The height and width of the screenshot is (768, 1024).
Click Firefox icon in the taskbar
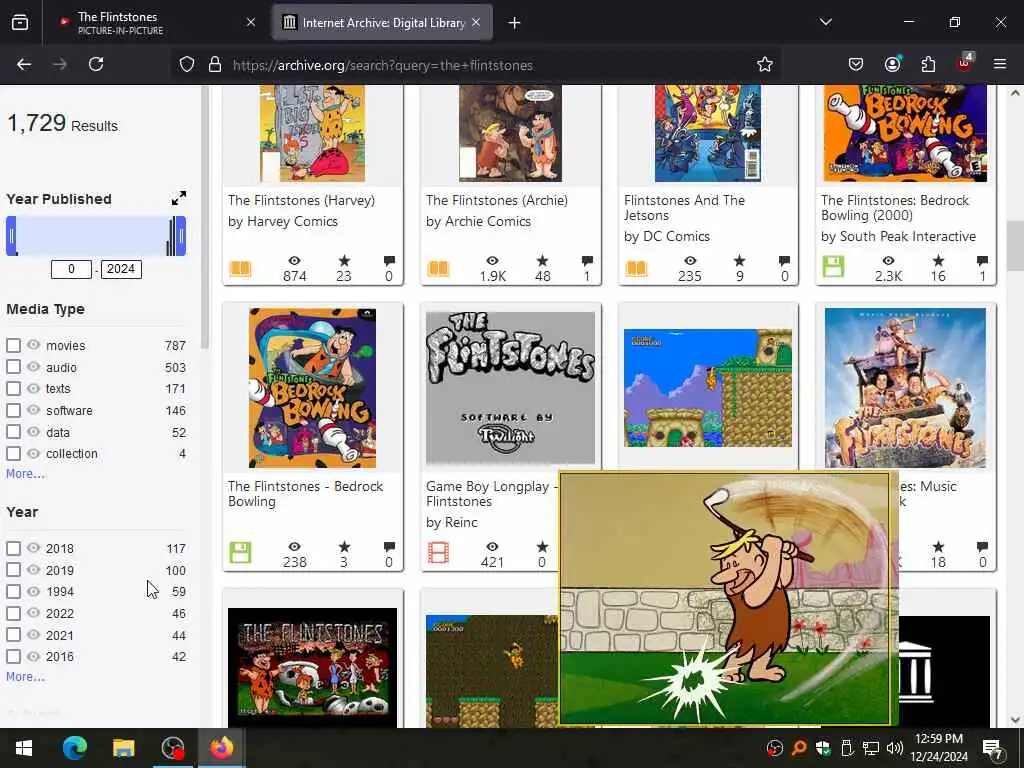(222, 748)
